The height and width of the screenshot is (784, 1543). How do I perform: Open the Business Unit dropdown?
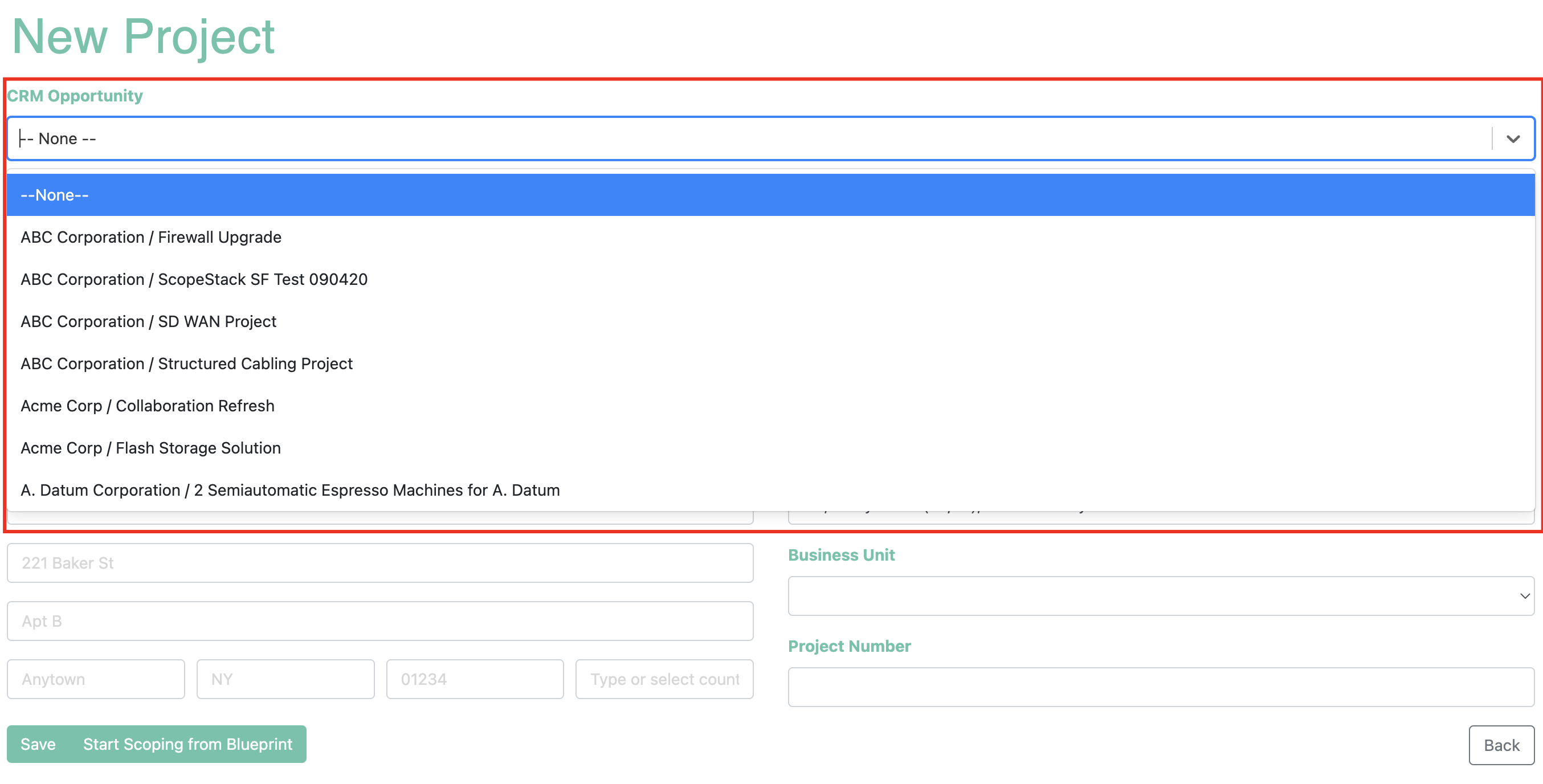1161,596
